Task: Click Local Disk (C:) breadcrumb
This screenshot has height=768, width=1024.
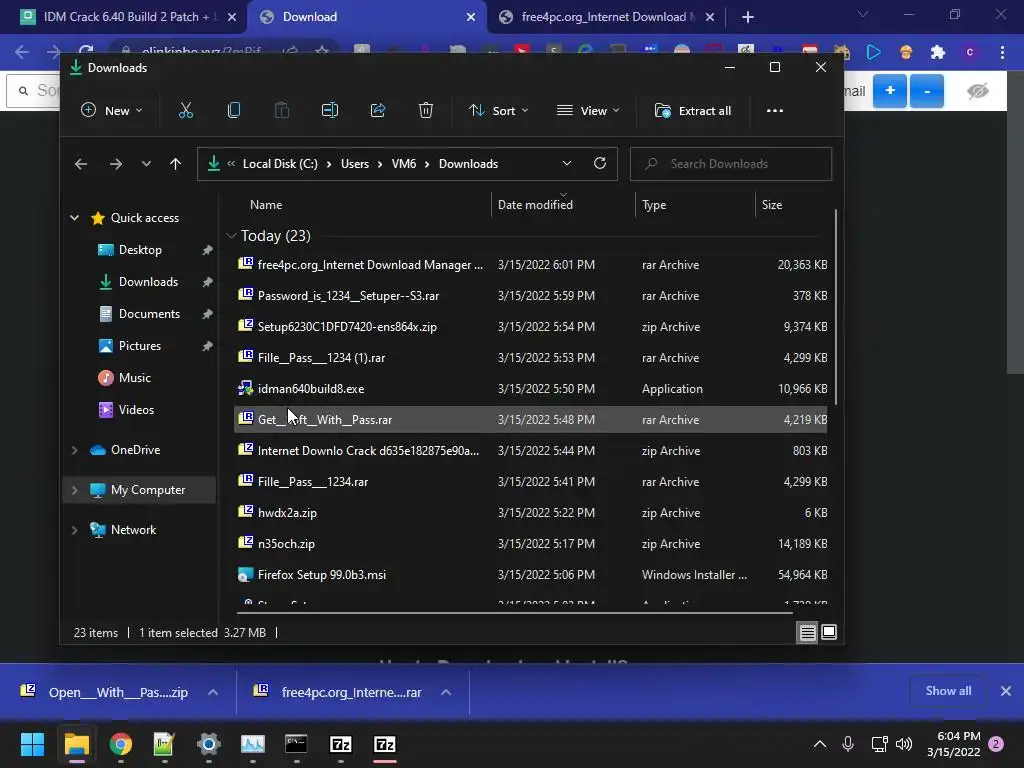Action: (x=280, y=164)
